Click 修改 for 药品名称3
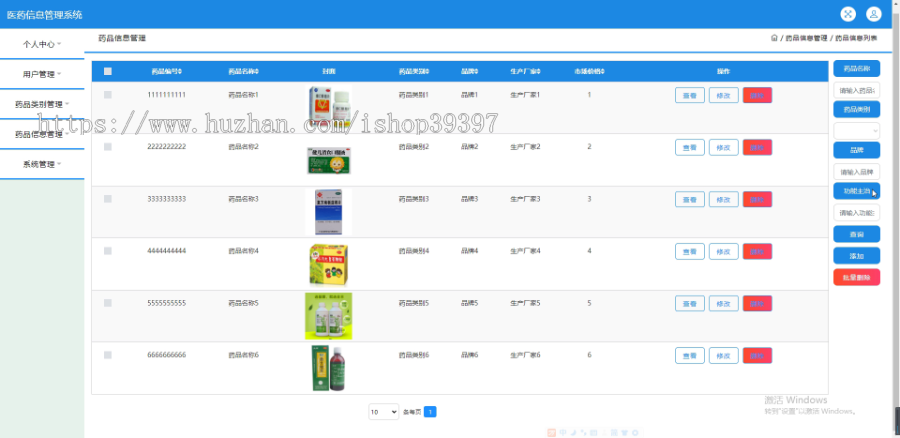Screen dimensions: 900x438 pyautogui.click(x=724, y=199)
